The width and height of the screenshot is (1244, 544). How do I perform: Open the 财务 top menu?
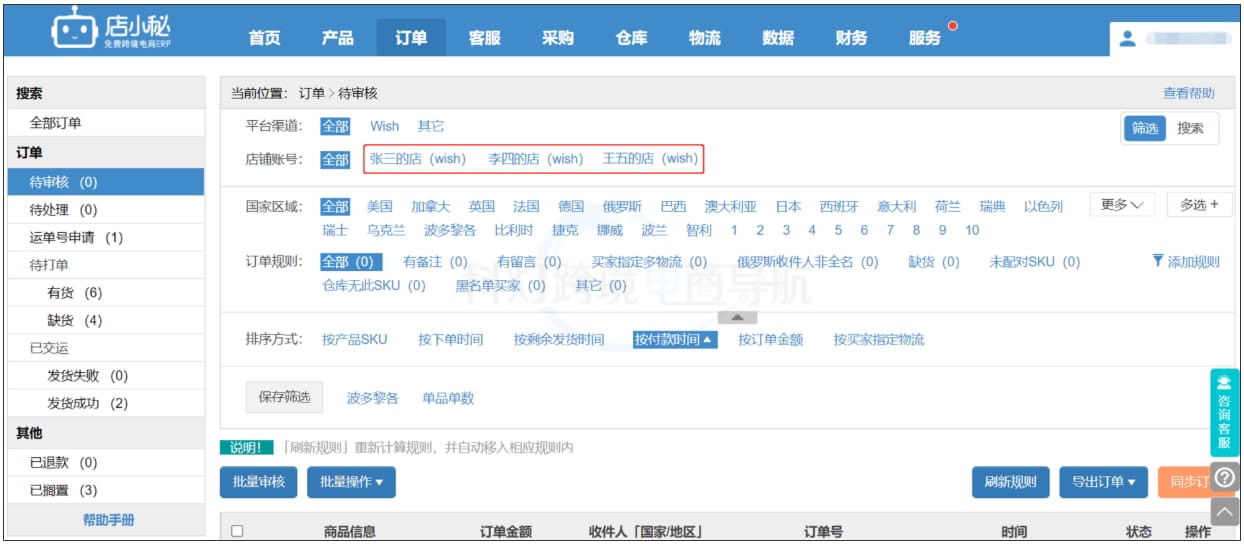coord(851,38)
